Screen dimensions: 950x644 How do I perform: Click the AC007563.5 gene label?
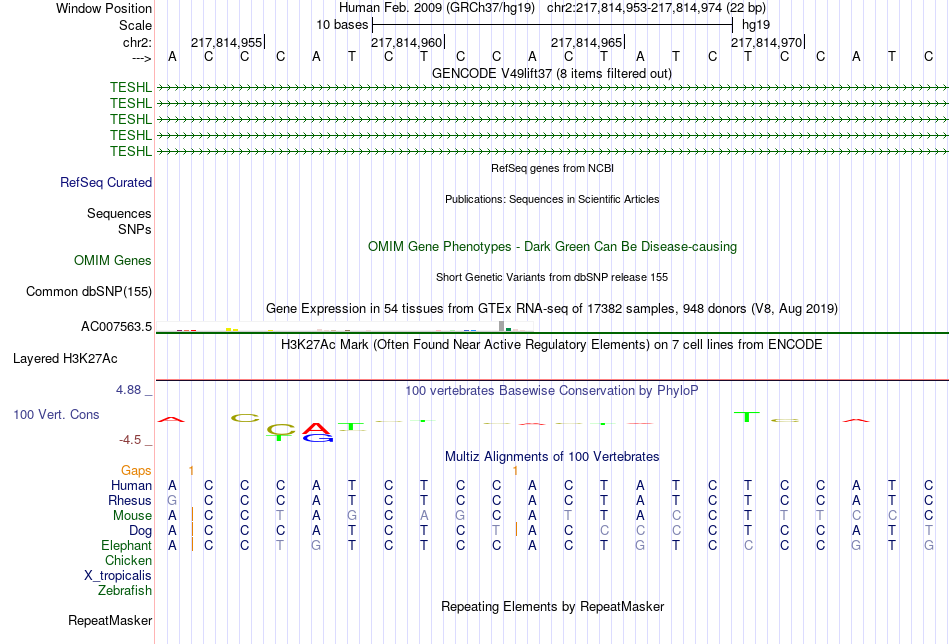116,327
